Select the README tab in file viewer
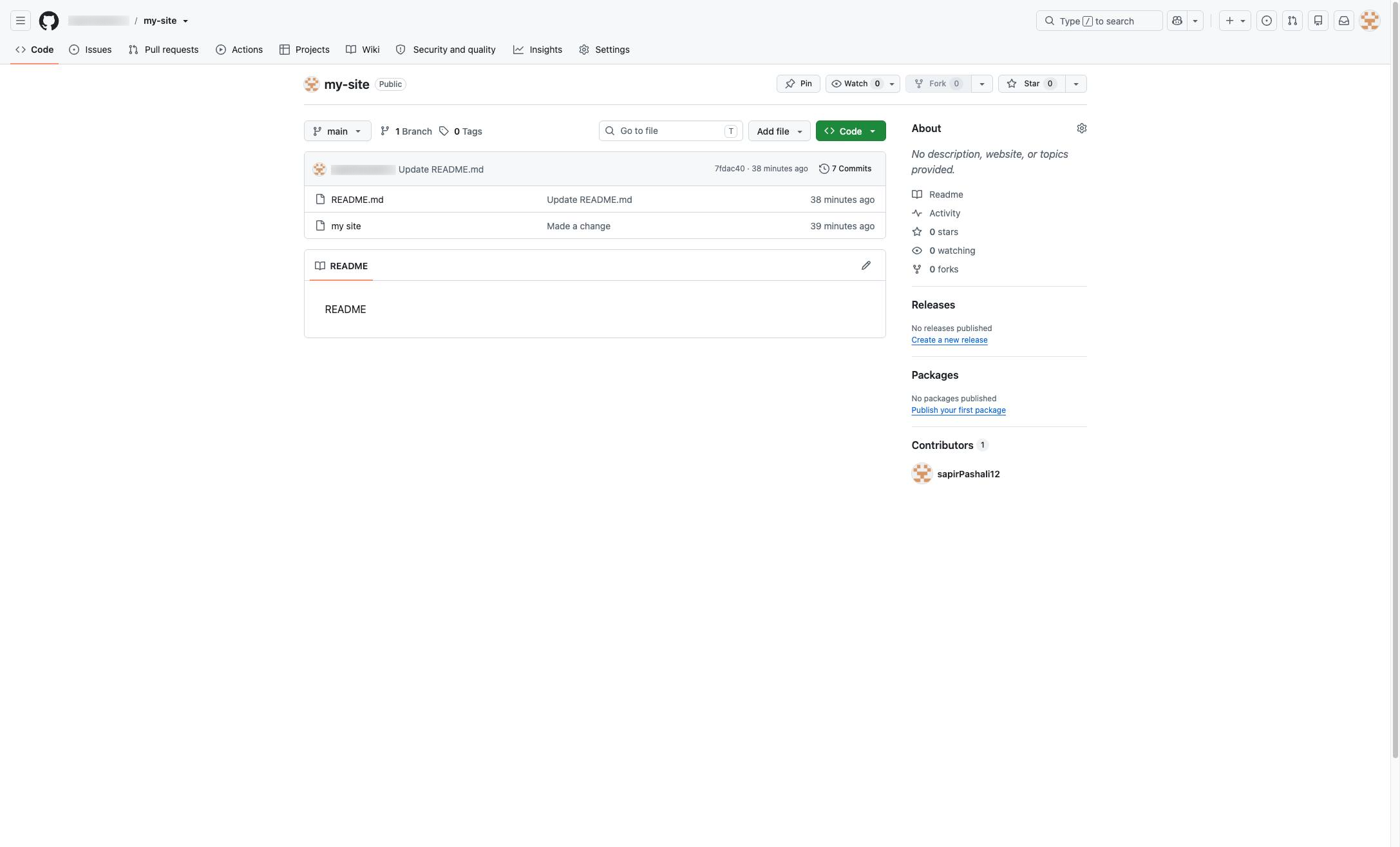The height and width of the screenshot is (847, 1400). (x=341, y=266)
